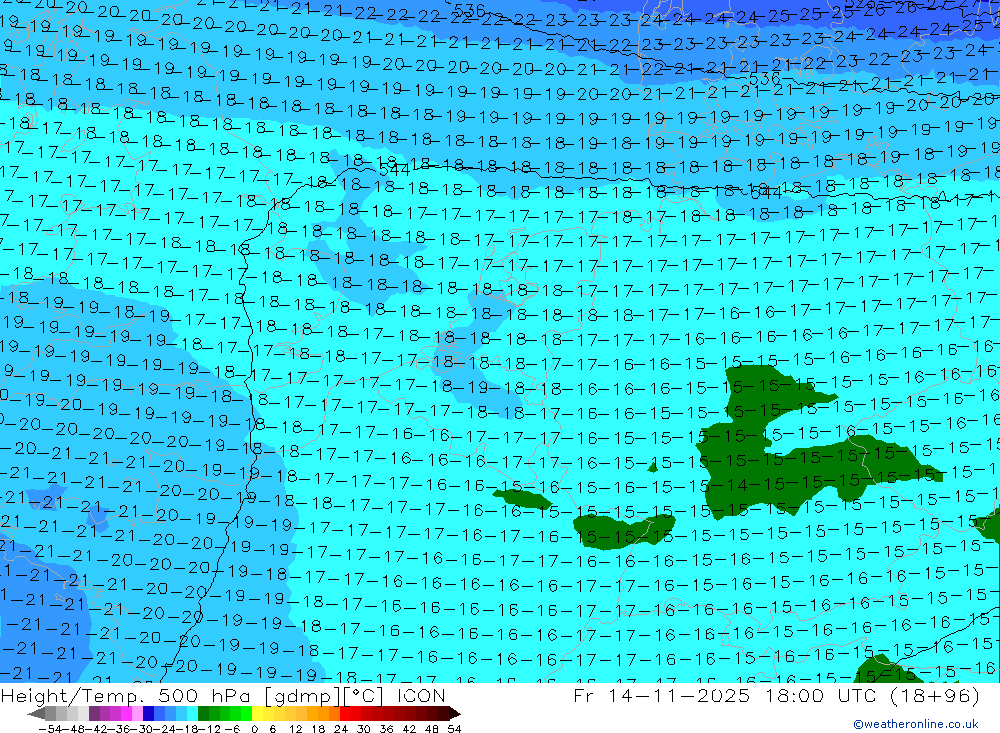Pick the pure red swatch above 24

pos(345,714)
